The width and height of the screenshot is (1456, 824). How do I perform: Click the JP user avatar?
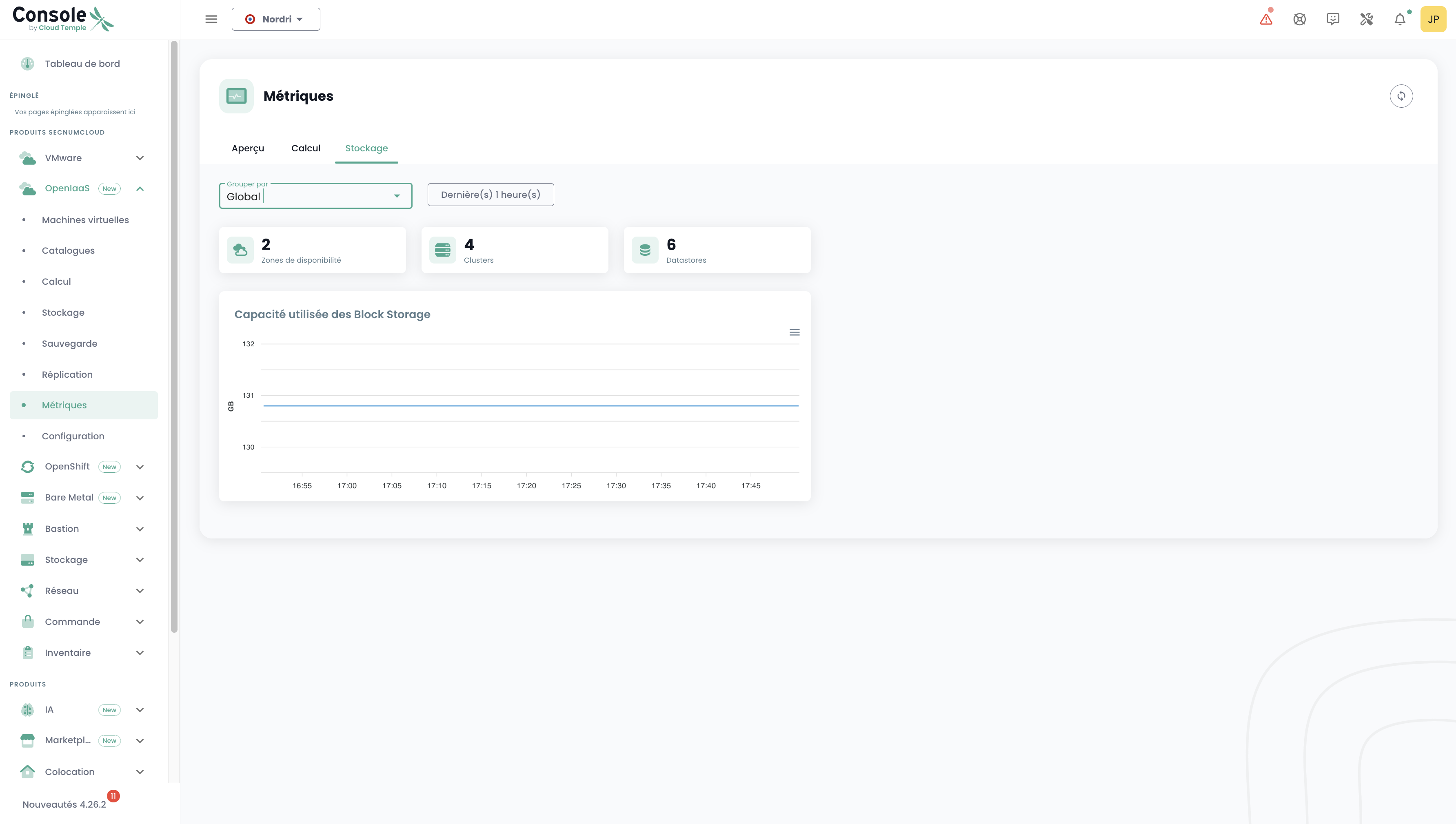coord(1433,19)
